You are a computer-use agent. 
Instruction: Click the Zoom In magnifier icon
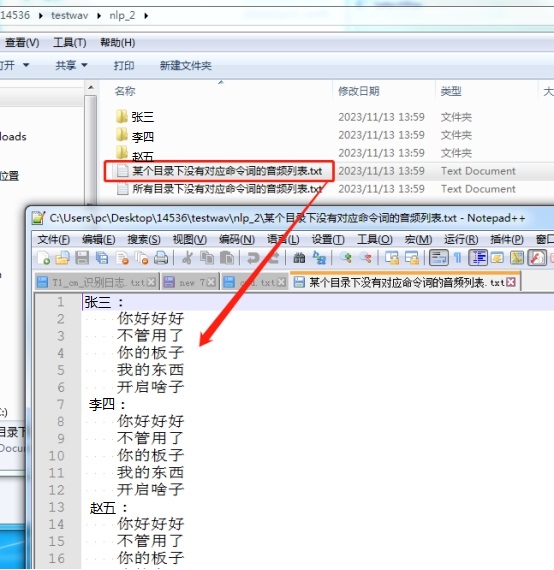346,258
